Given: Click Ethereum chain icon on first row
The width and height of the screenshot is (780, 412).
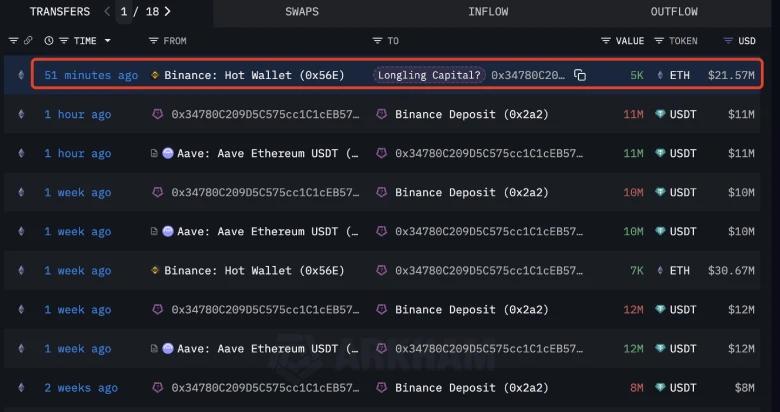Looking at the screenshot, I should (21, 75).
